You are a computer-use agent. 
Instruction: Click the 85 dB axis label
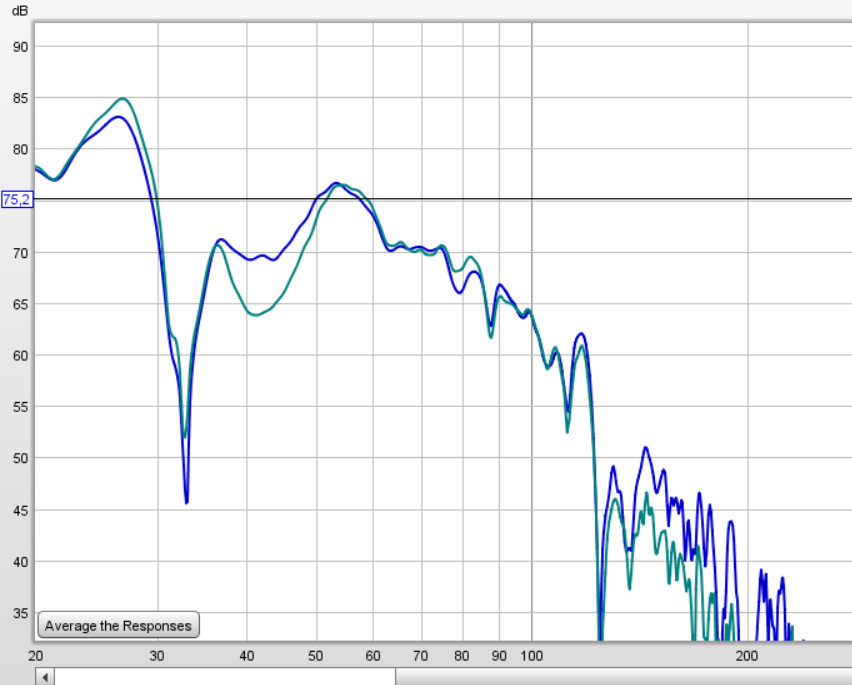pos(20,98)
